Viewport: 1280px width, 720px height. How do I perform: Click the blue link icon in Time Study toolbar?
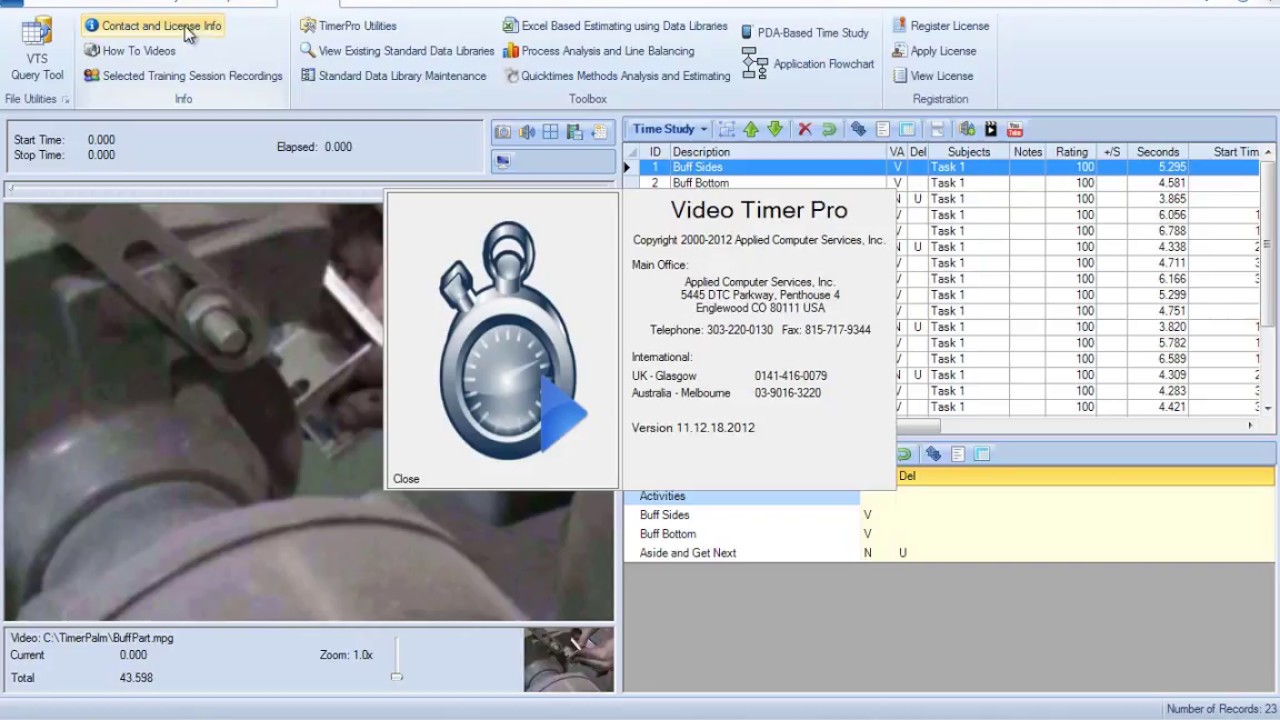point(858,129)
